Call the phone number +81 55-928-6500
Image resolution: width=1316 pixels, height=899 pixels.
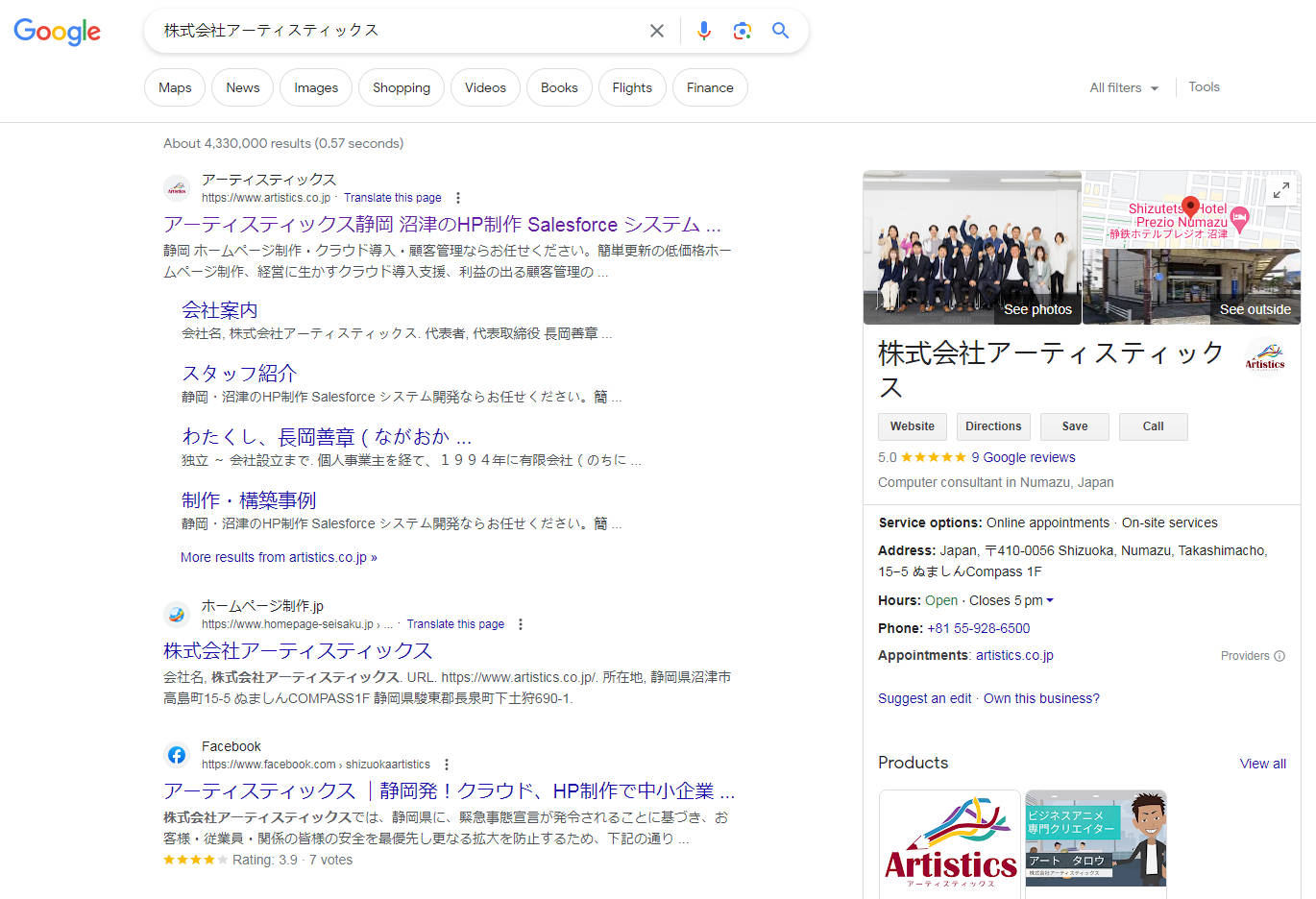coord(978,628)
